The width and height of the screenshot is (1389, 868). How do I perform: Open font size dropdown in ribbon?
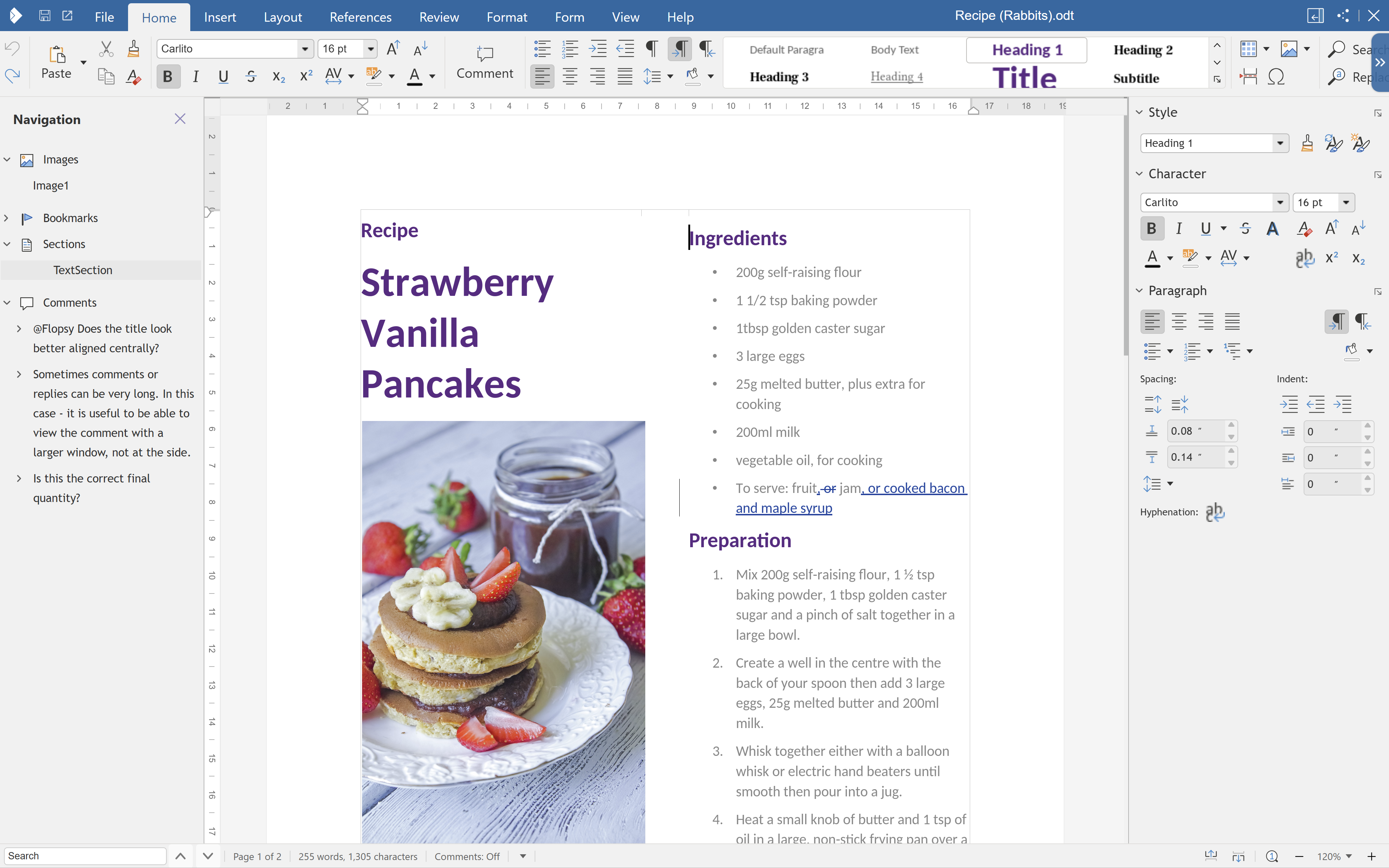pyautogui.click(x=371, y=49)
